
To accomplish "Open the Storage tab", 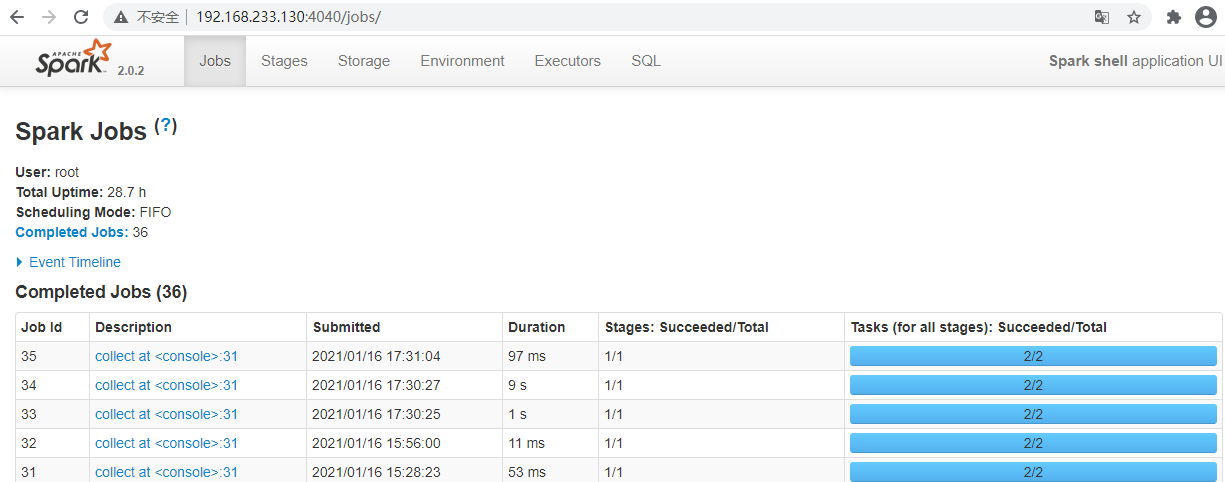I will [x=364, y=61].
